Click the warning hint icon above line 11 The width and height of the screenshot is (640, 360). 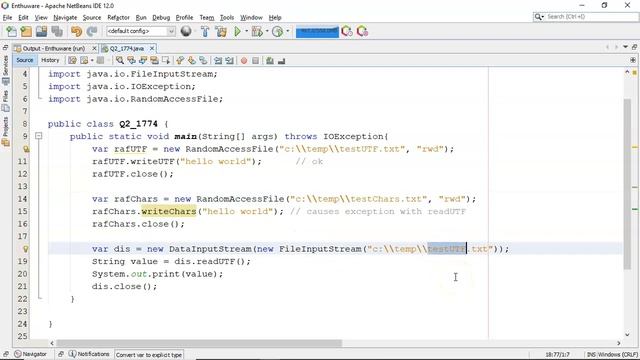point(26,149)
